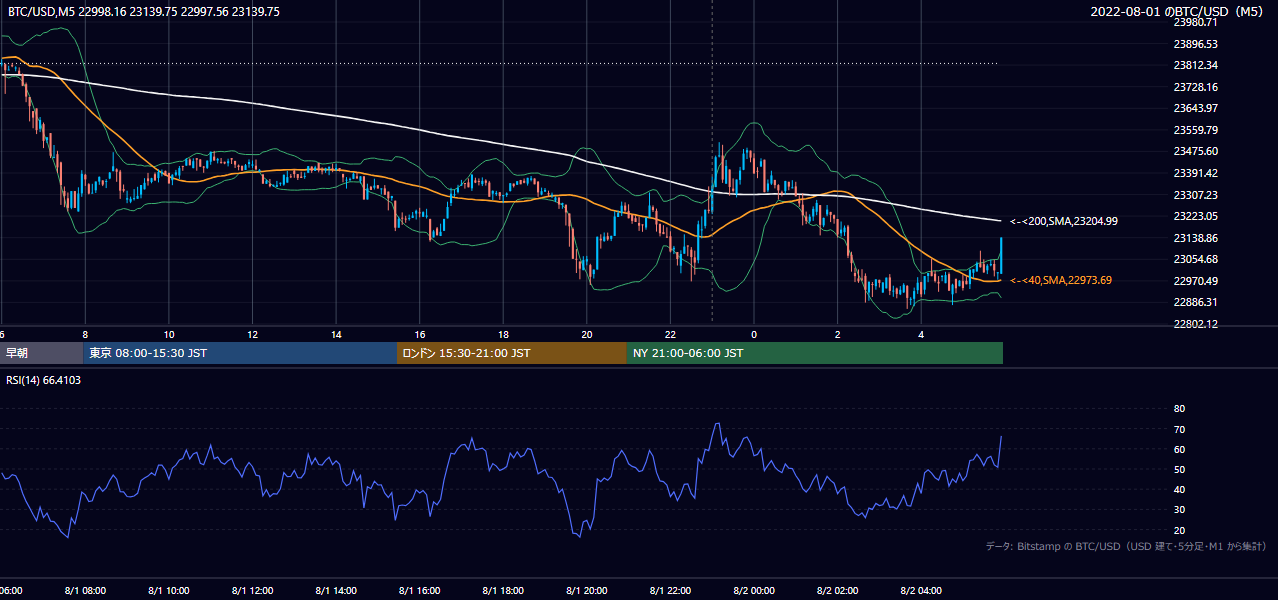Screen dimensions: 1278x600
Task: Click RSI axis level 30
Action: [x=1179, y=510]
